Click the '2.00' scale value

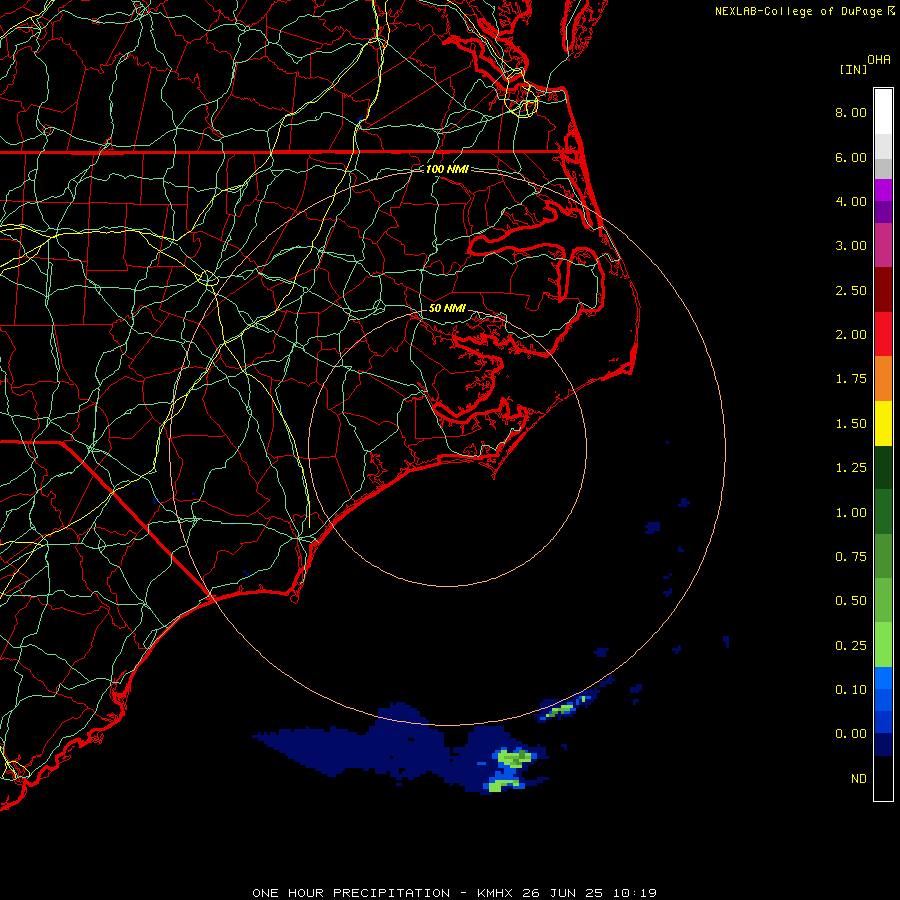click(851, 335)
